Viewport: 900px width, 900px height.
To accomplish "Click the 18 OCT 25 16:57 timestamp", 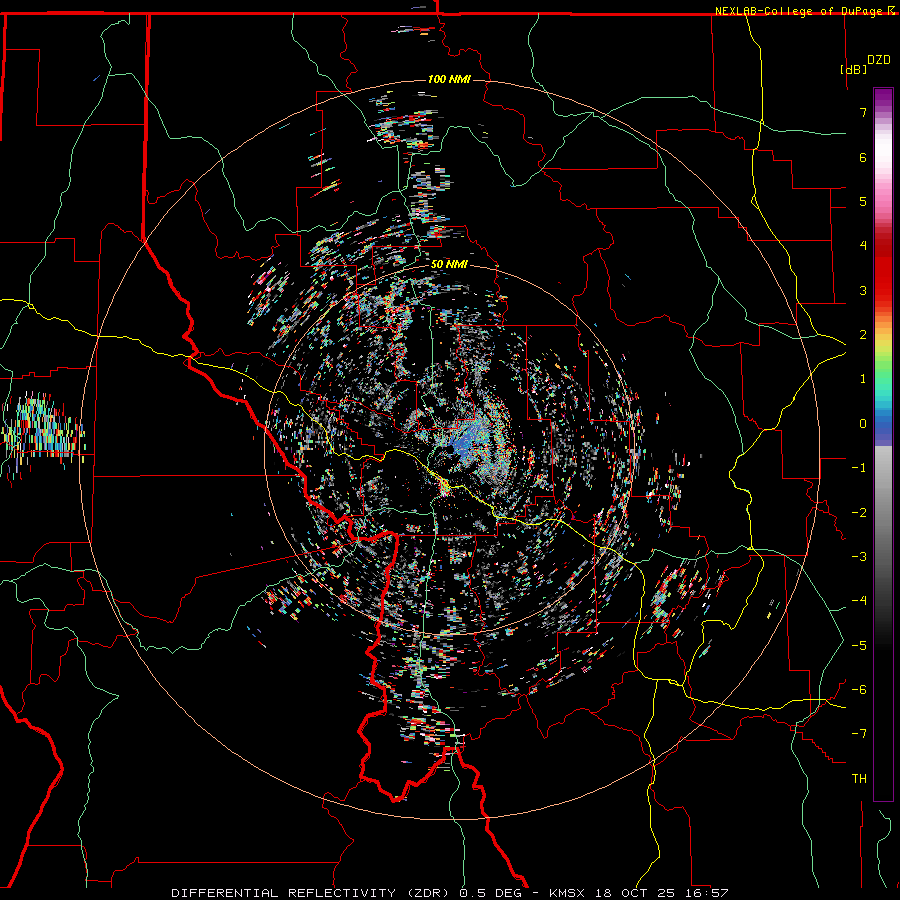I will 663,893.
